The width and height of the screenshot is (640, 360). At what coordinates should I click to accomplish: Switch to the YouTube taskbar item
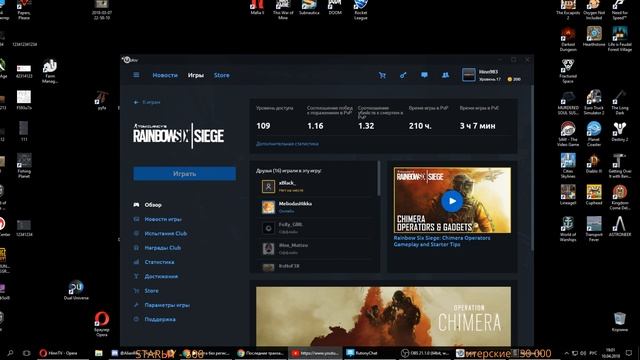(x=316, y=353)
